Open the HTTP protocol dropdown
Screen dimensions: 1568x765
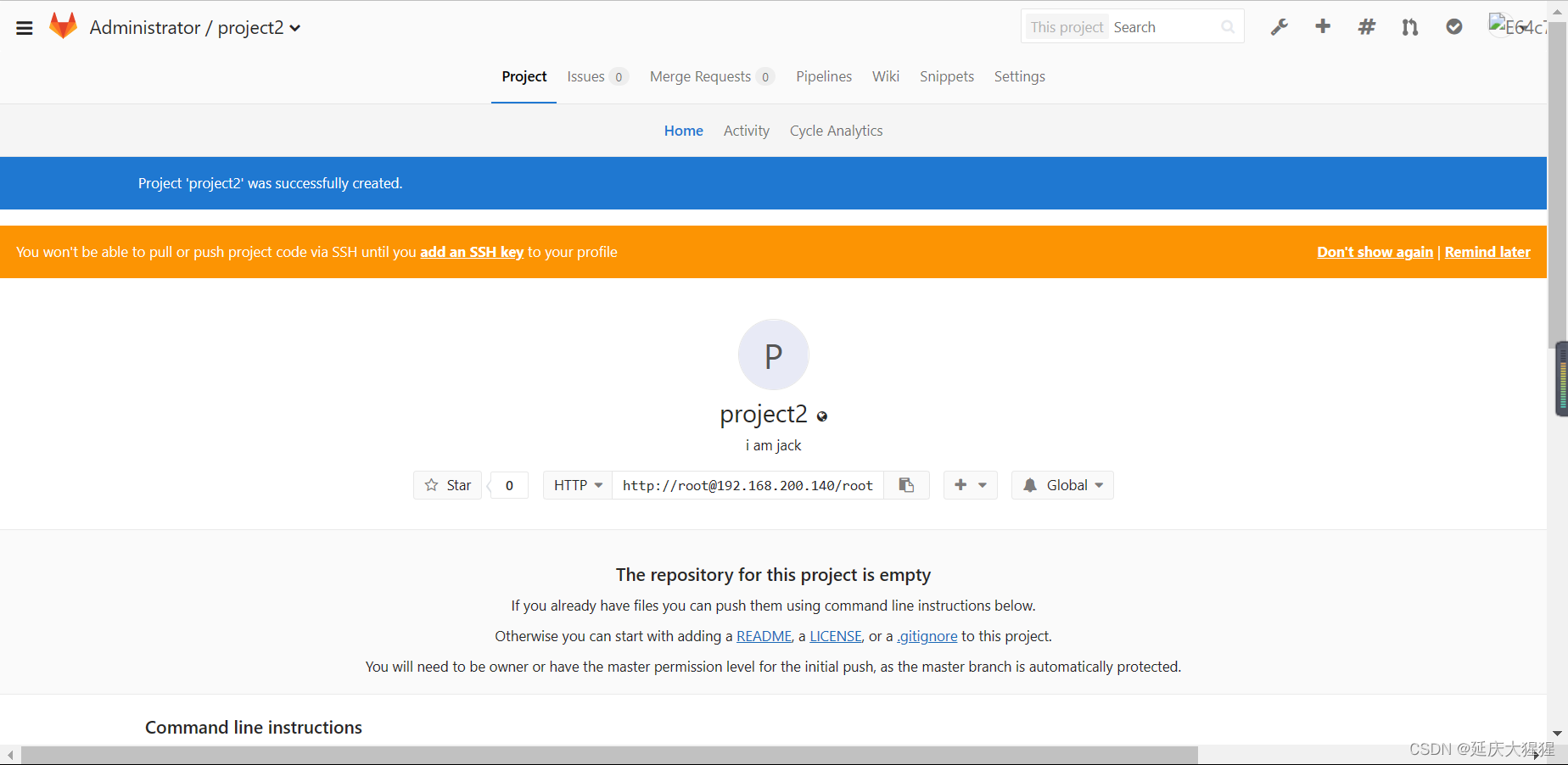[578, 485]
